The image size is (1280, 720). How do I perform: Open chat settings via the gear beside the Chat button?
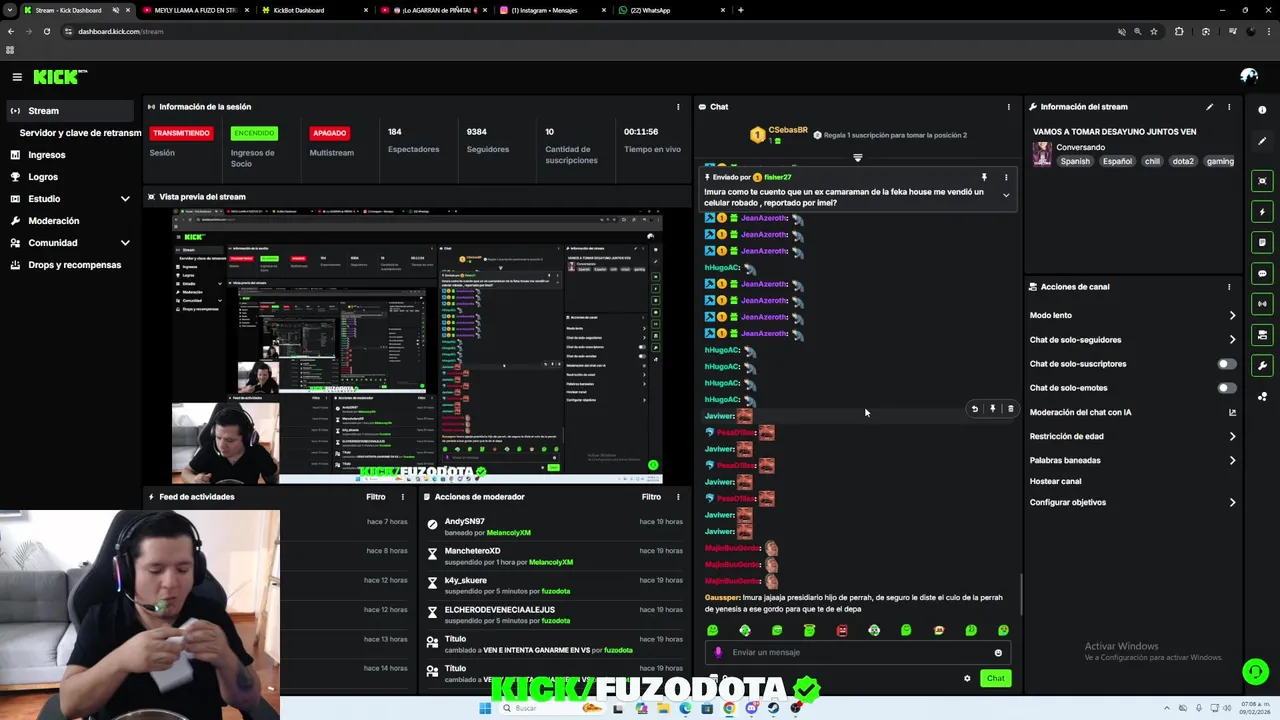(967, 678)
